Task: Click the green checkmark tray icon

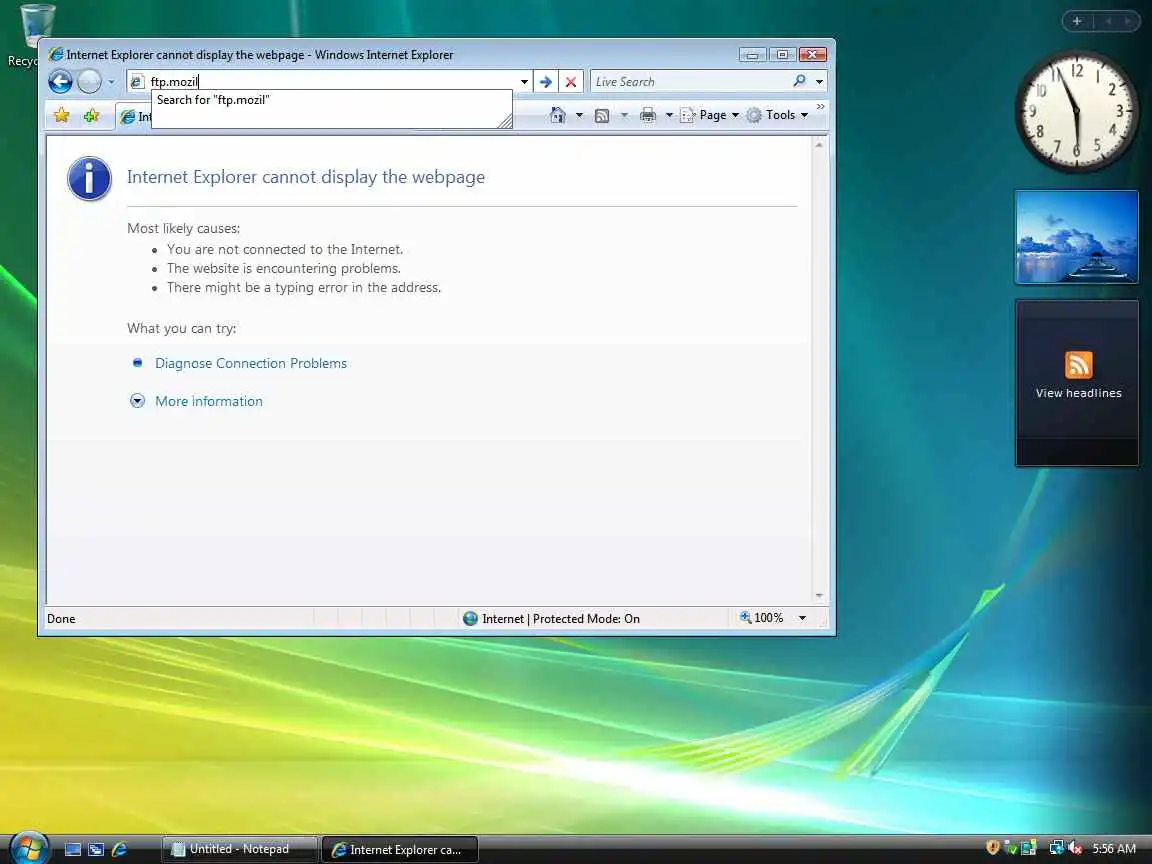Action: pos(1011,848)
